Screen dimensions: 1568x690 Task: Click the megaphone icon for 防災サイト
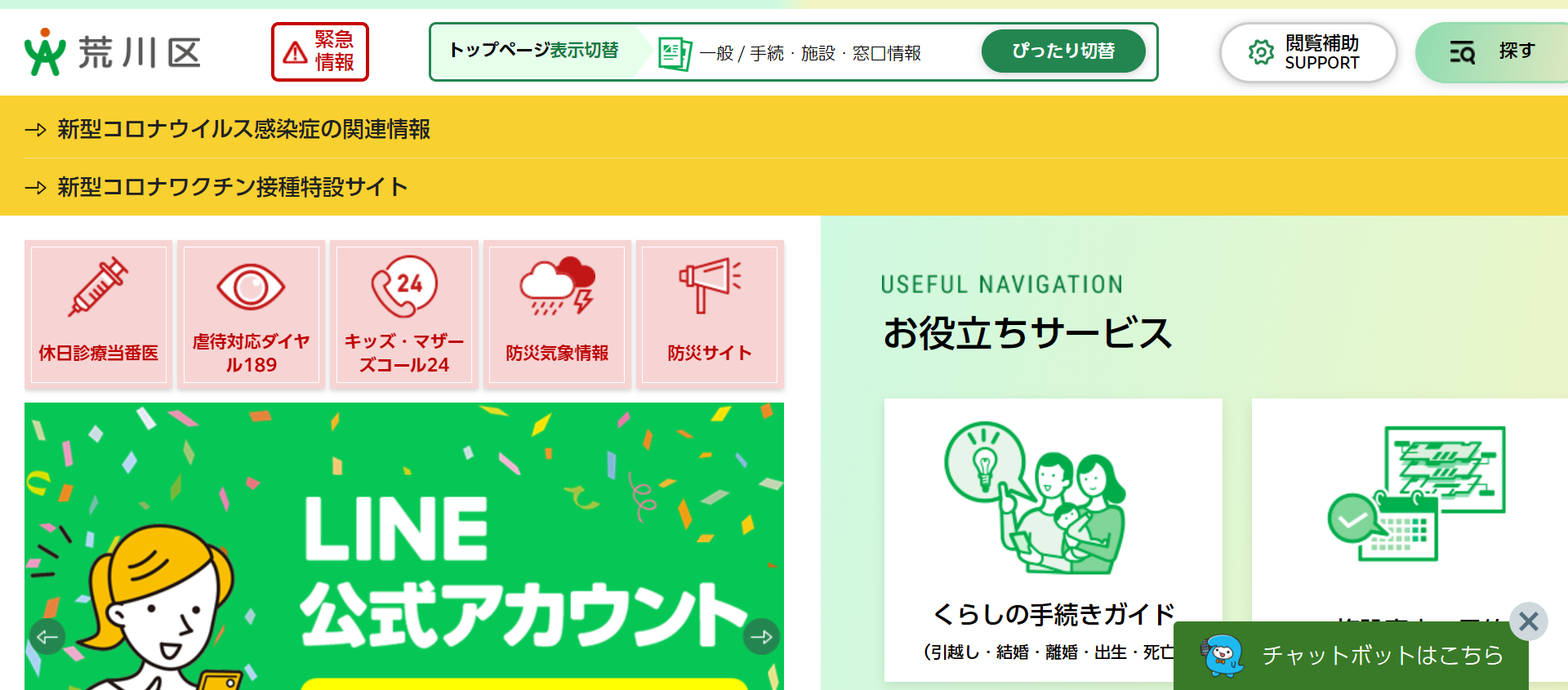pos(710,286)
